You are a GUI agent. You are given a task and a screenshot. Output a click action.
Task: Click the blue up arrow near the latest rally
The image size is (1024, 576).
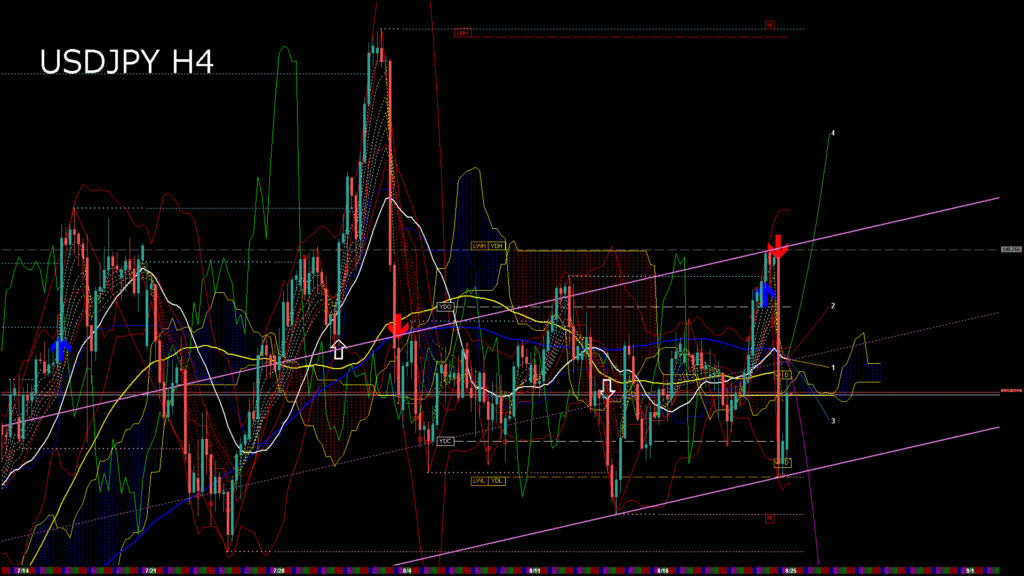tap(765, 293)
